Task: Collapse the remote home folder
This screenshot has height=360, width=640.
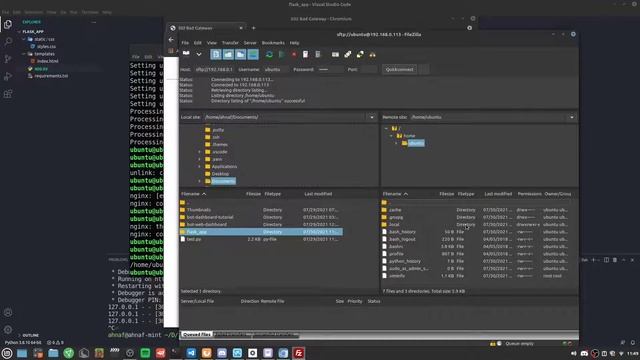Action: 391,136
